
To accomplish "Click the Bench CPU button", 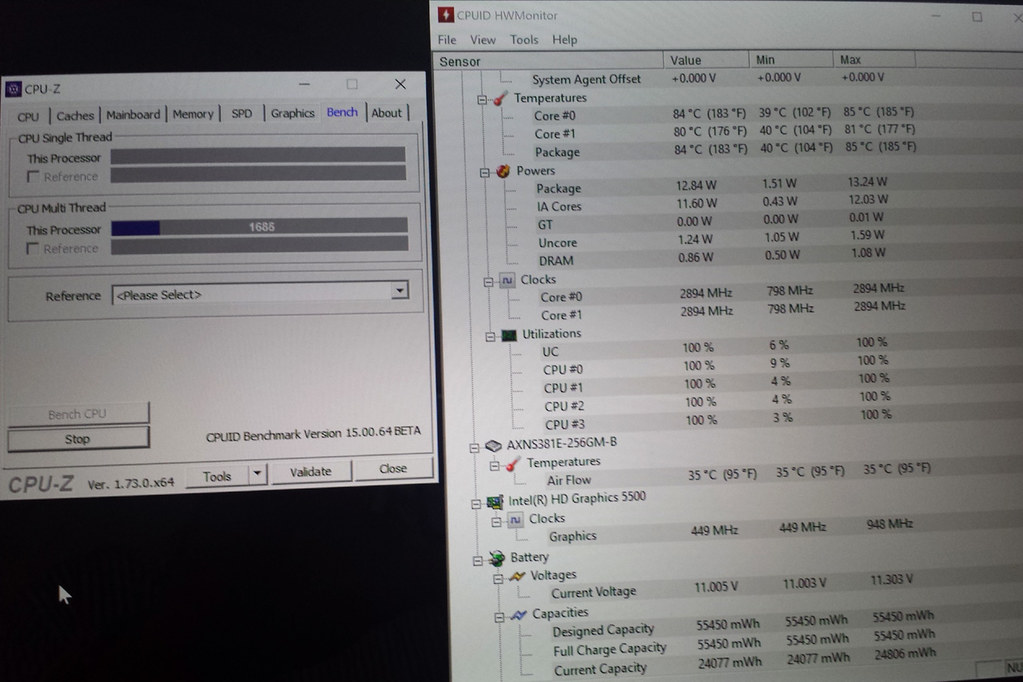I will coord(78,414).
